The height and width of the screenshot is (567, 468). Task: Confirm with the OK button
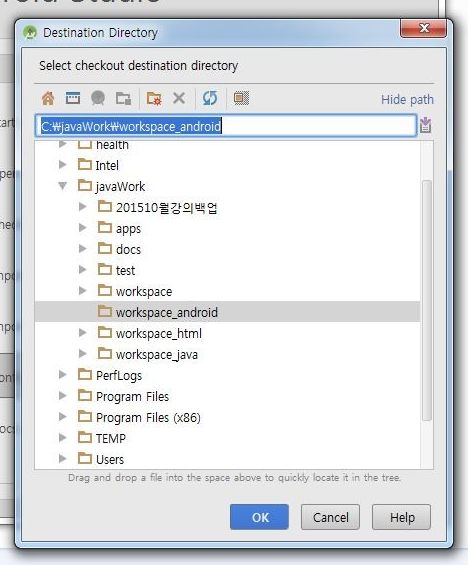259,517
